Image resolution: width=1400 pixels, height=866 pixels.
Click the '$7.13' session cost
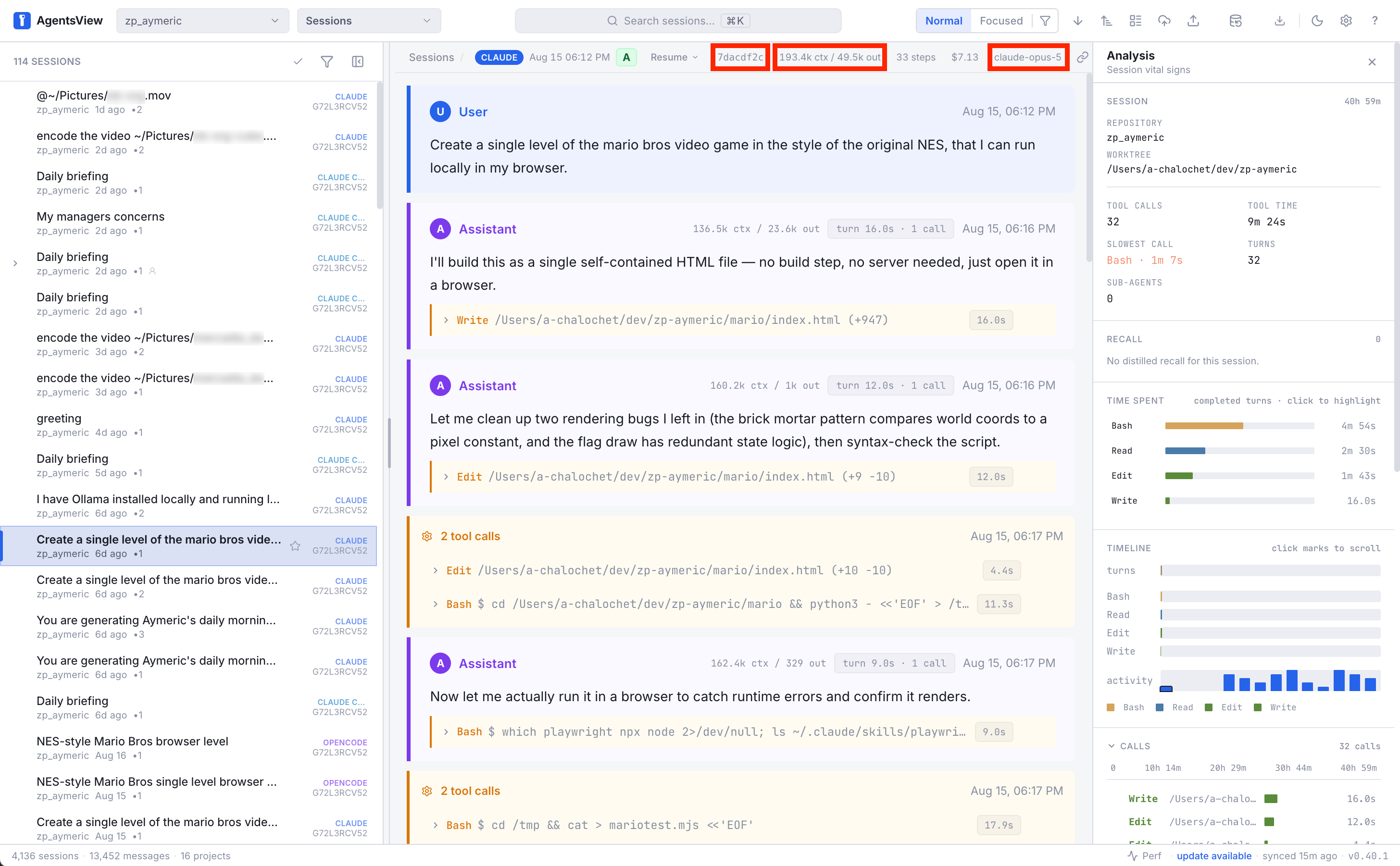click(x=964, y=57)
